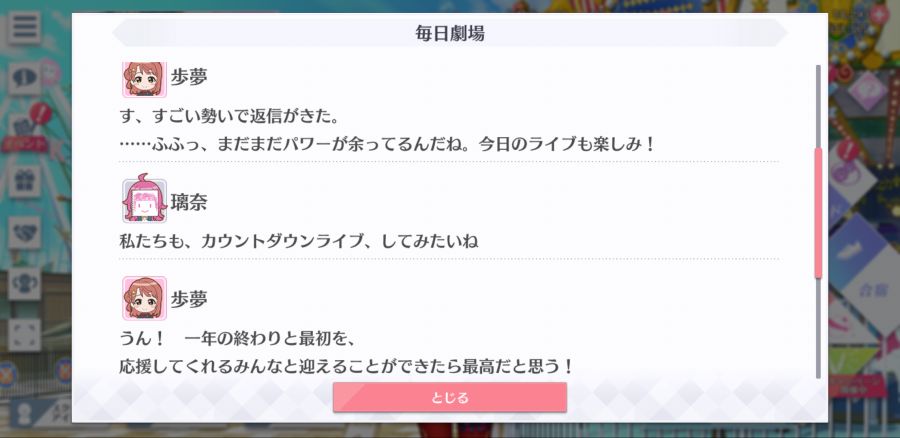Open the hamburger menu icon
This screenshot has height=438, width=900.
click(24, 28)
